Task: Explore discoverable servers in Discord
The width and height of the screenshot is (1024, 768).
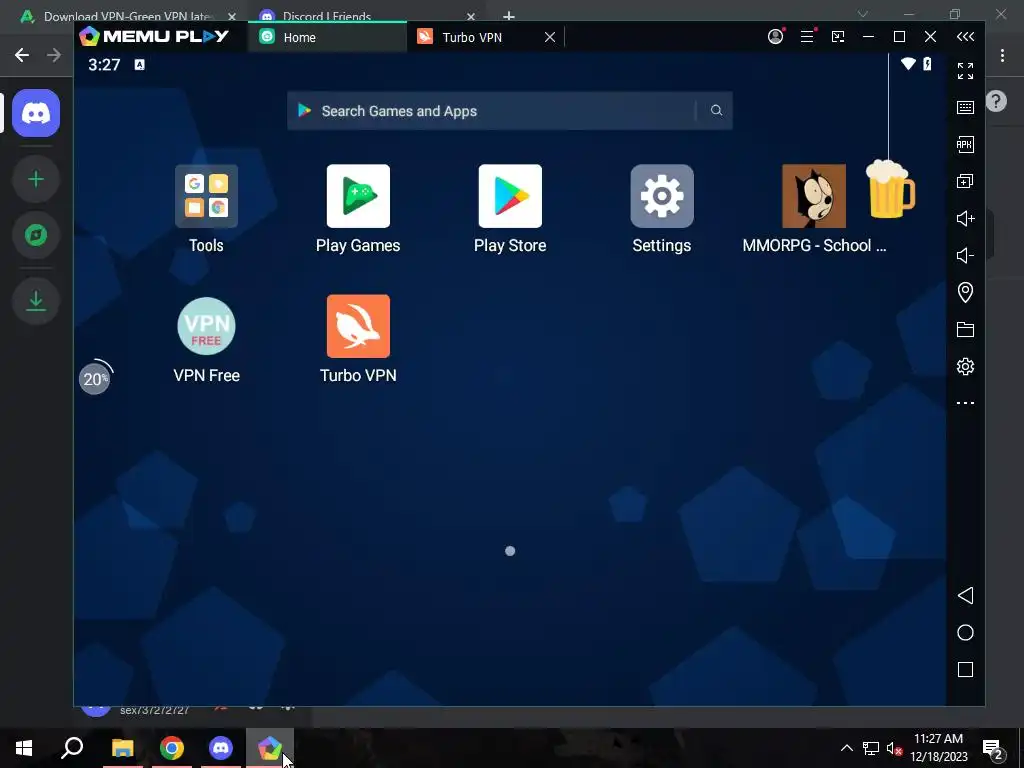Action: tap(36, 235)
